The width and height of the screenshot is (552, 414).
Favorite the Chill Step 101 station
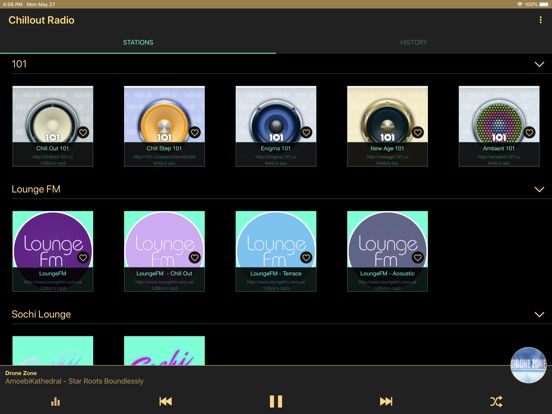coord(195,132)
